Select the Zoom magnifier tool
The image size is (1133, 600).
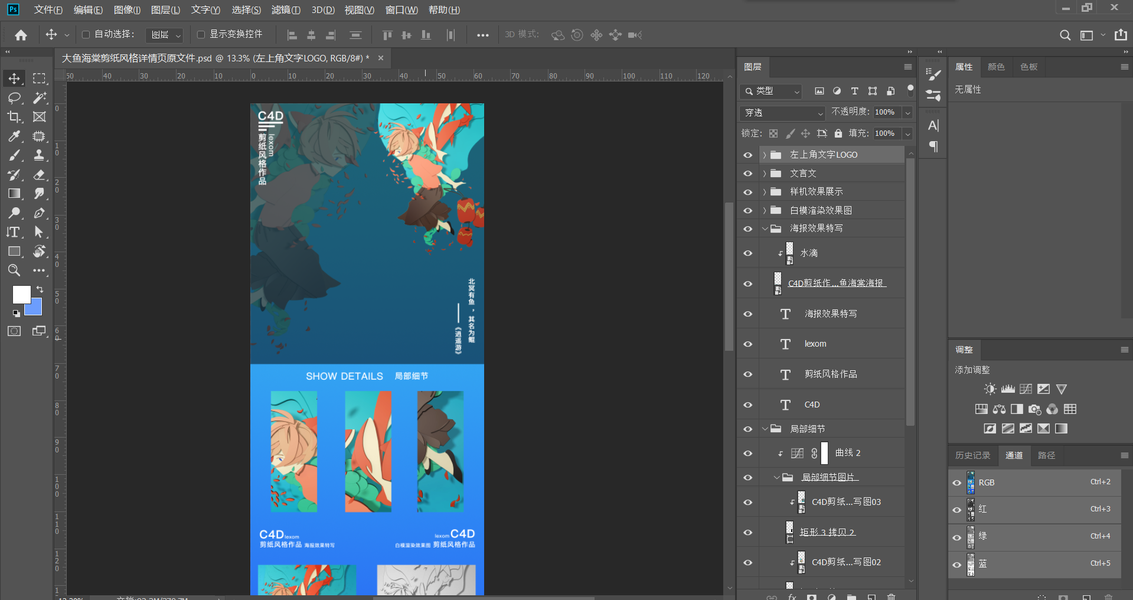[14, 270]
